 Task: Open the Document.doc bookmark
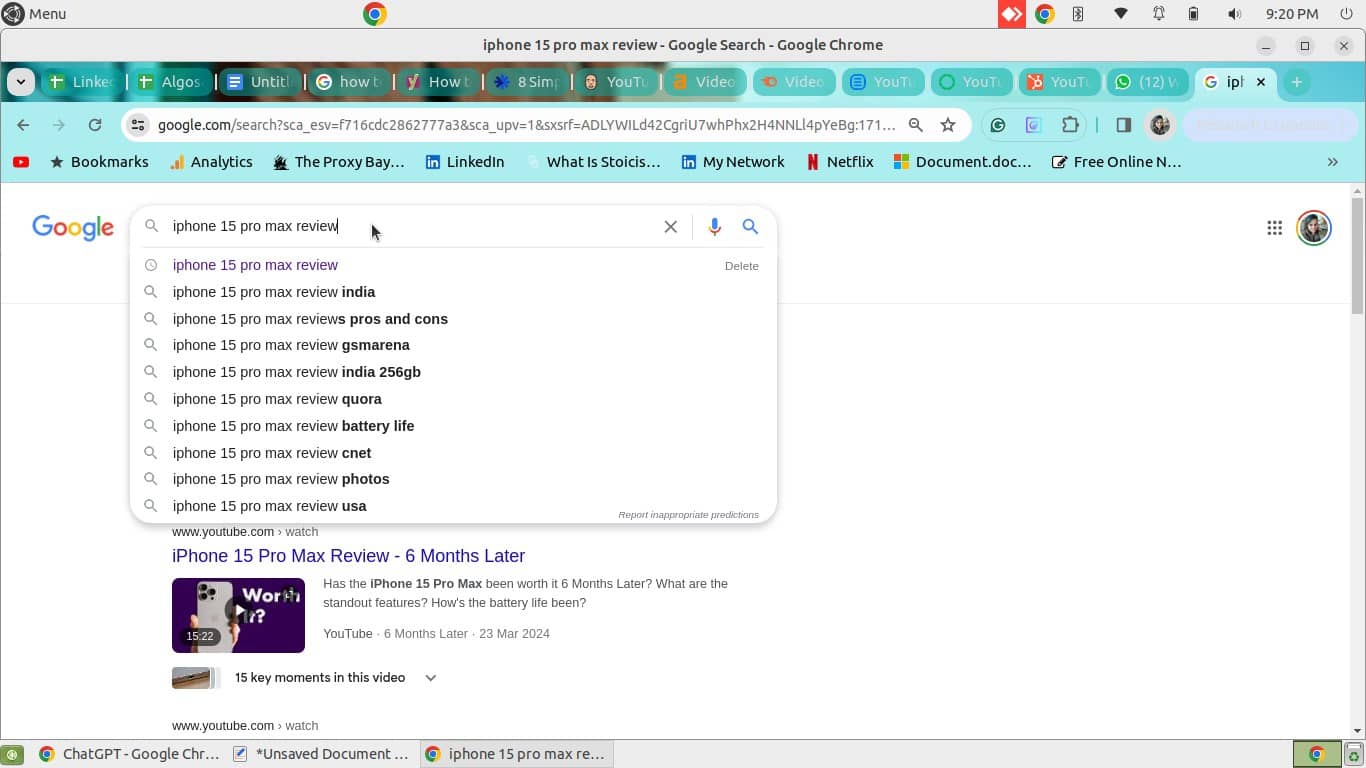[x=962, y=162]
